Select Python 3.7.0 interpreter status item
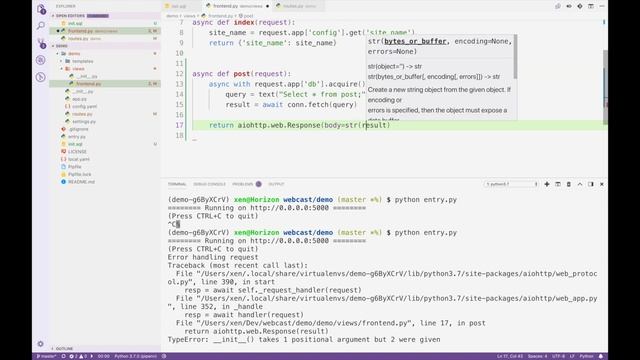640x360 pixels. 136,356
